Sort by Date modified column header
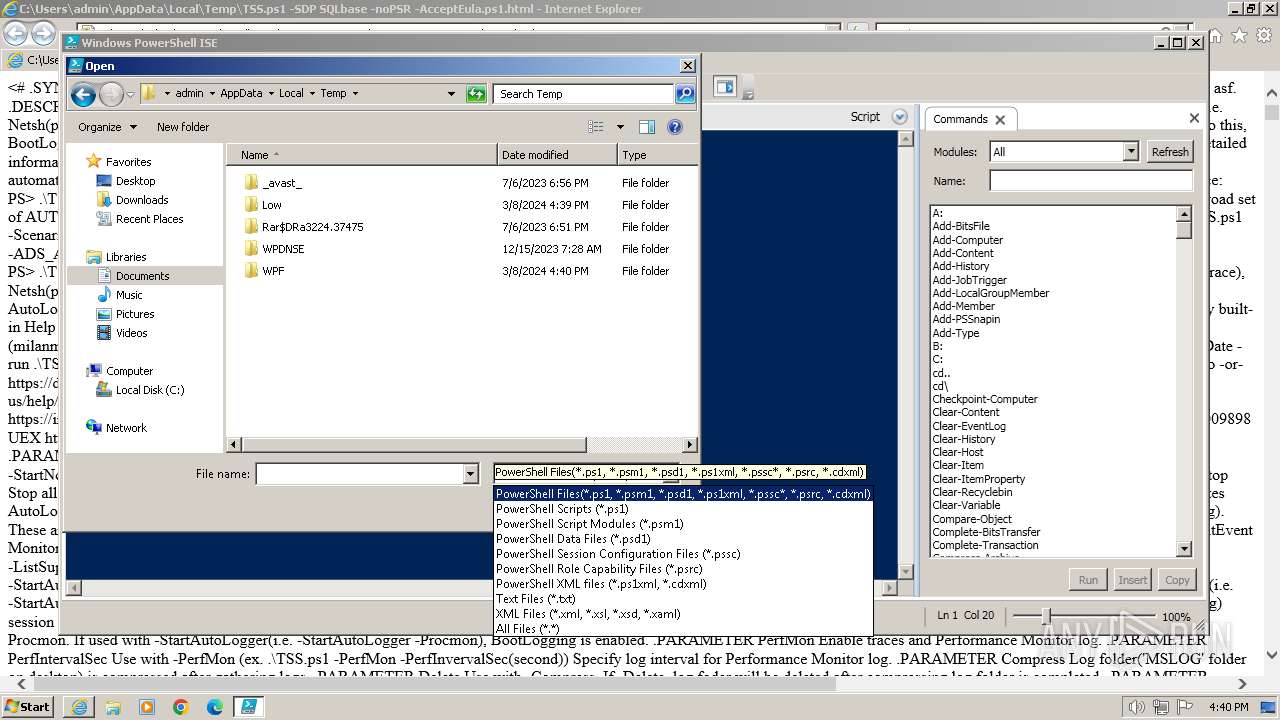The image size is (1280, 720). click(556, 155)
